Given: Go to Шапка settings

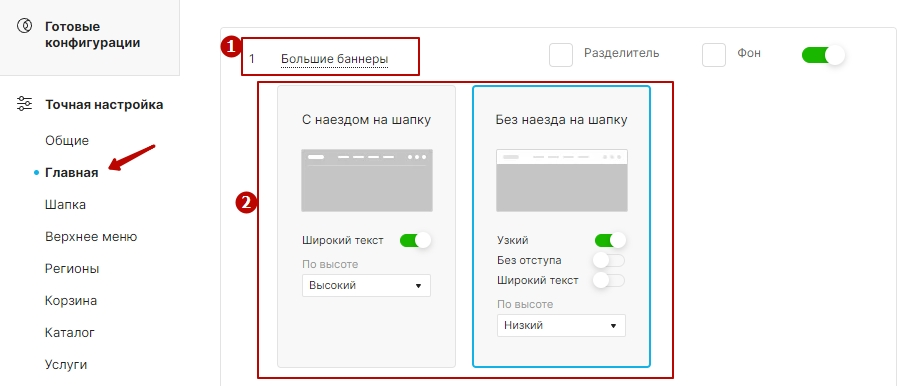Looking at the screenshot, I should pyautogui.click(x=66, y=204).
